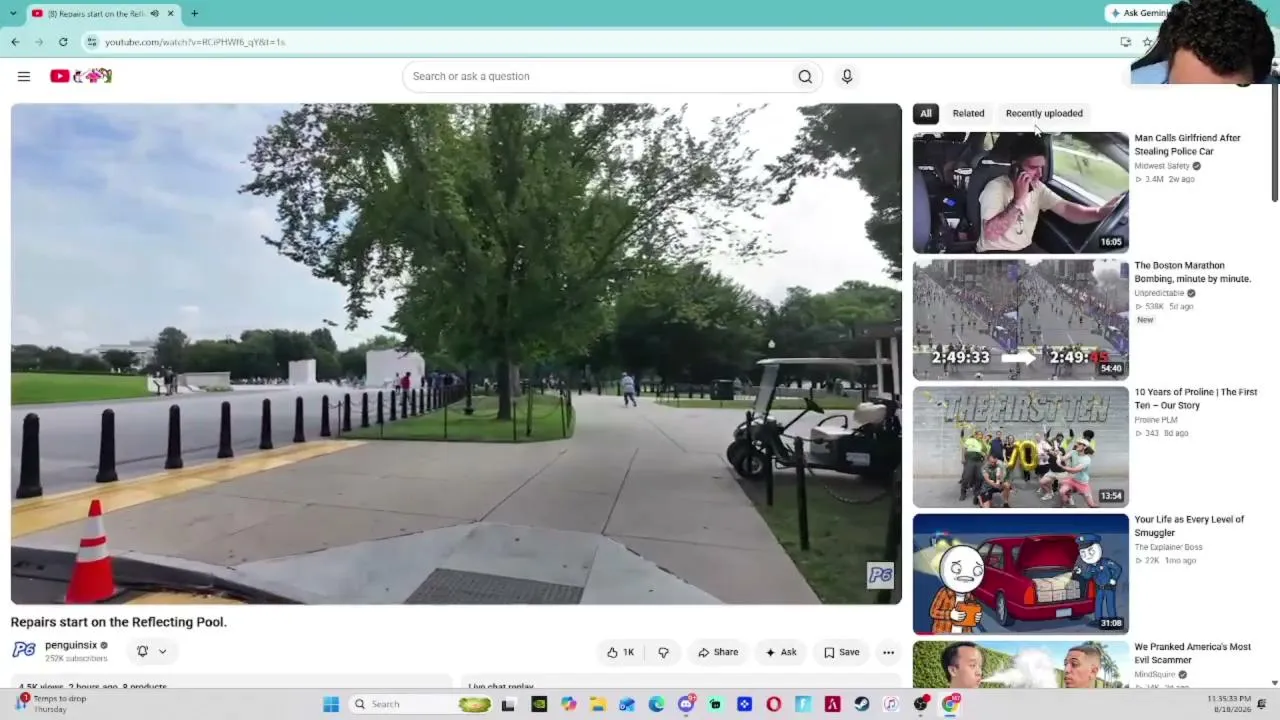Open the Midwest Safety channel name
This screenshot has height=720, width=1280.
point(1162,166)
